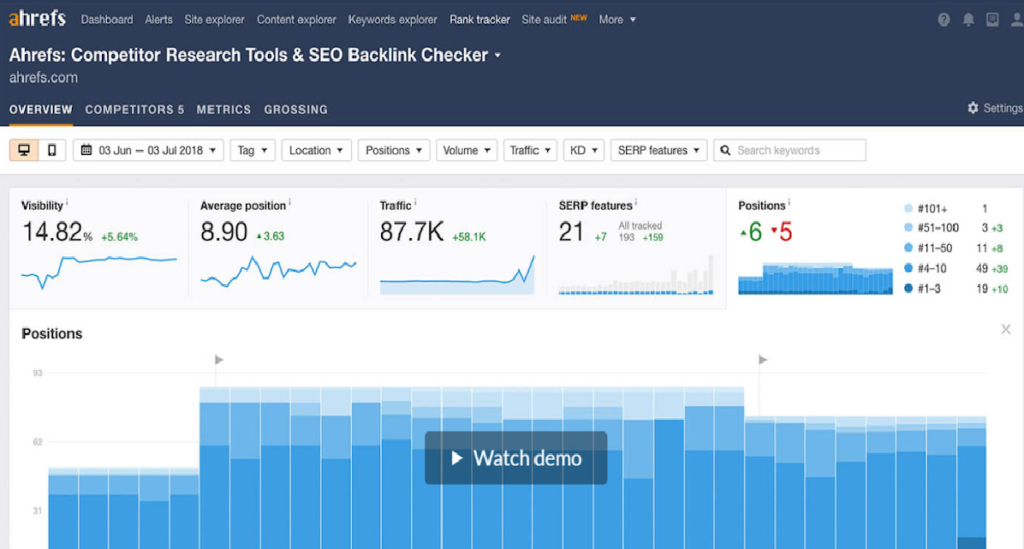Click the Settings gear icon
Screen dimensions: 1024x549
point(973,108)
